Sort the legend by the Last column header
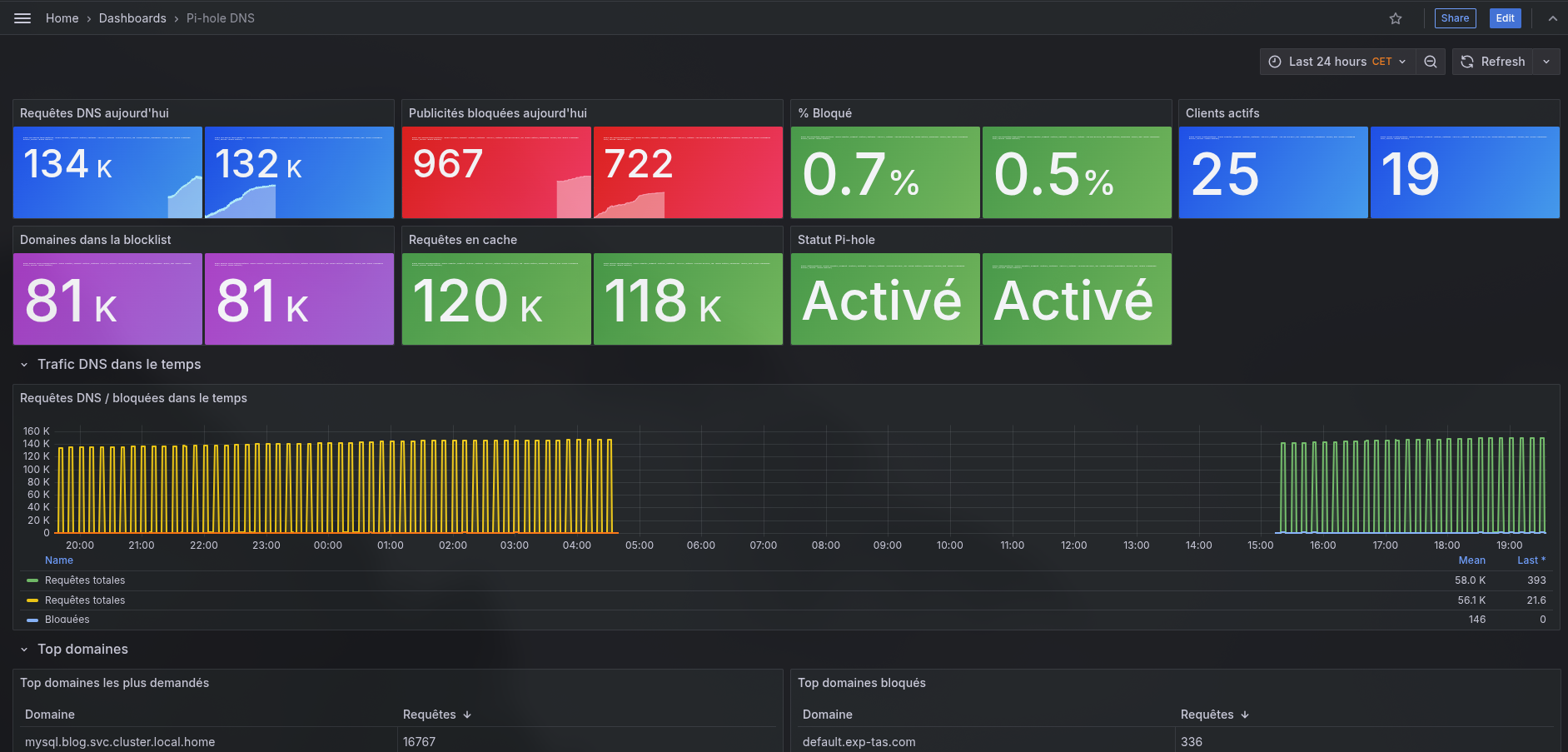 1531,560
